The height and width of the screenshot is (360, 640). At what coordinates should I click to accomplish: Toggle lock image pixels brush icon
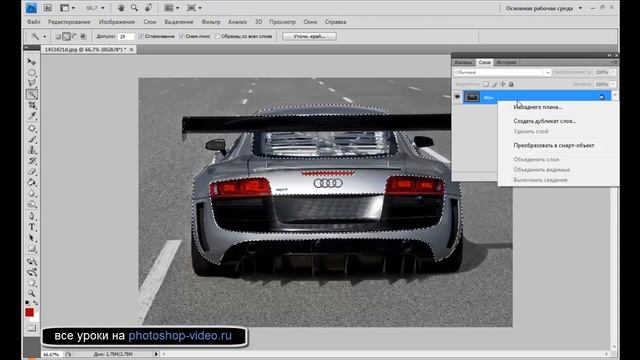click(x=494, y=84)
